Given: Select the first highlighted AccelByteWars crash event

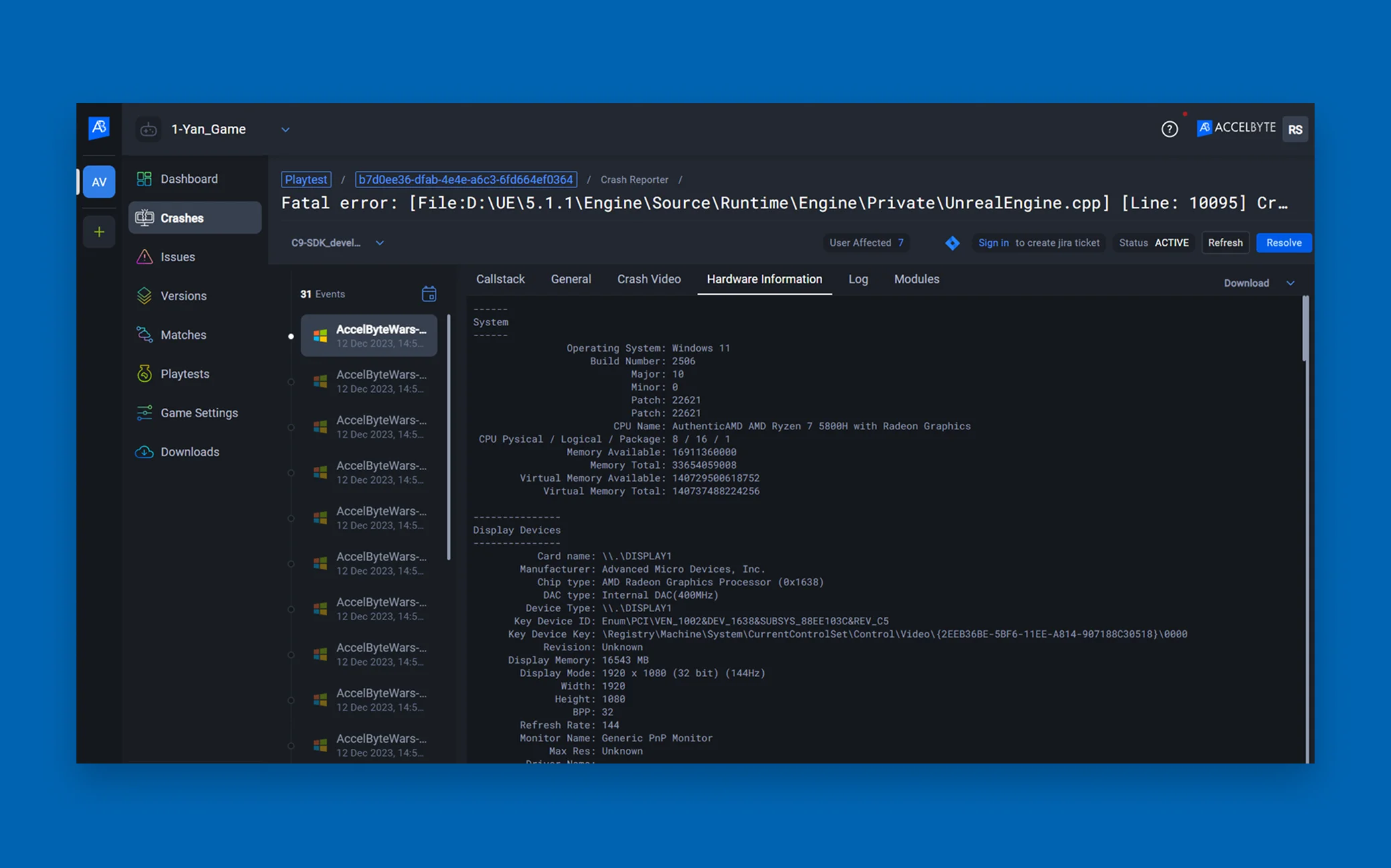Looking at the screenshot, I should tap(369, 336).
